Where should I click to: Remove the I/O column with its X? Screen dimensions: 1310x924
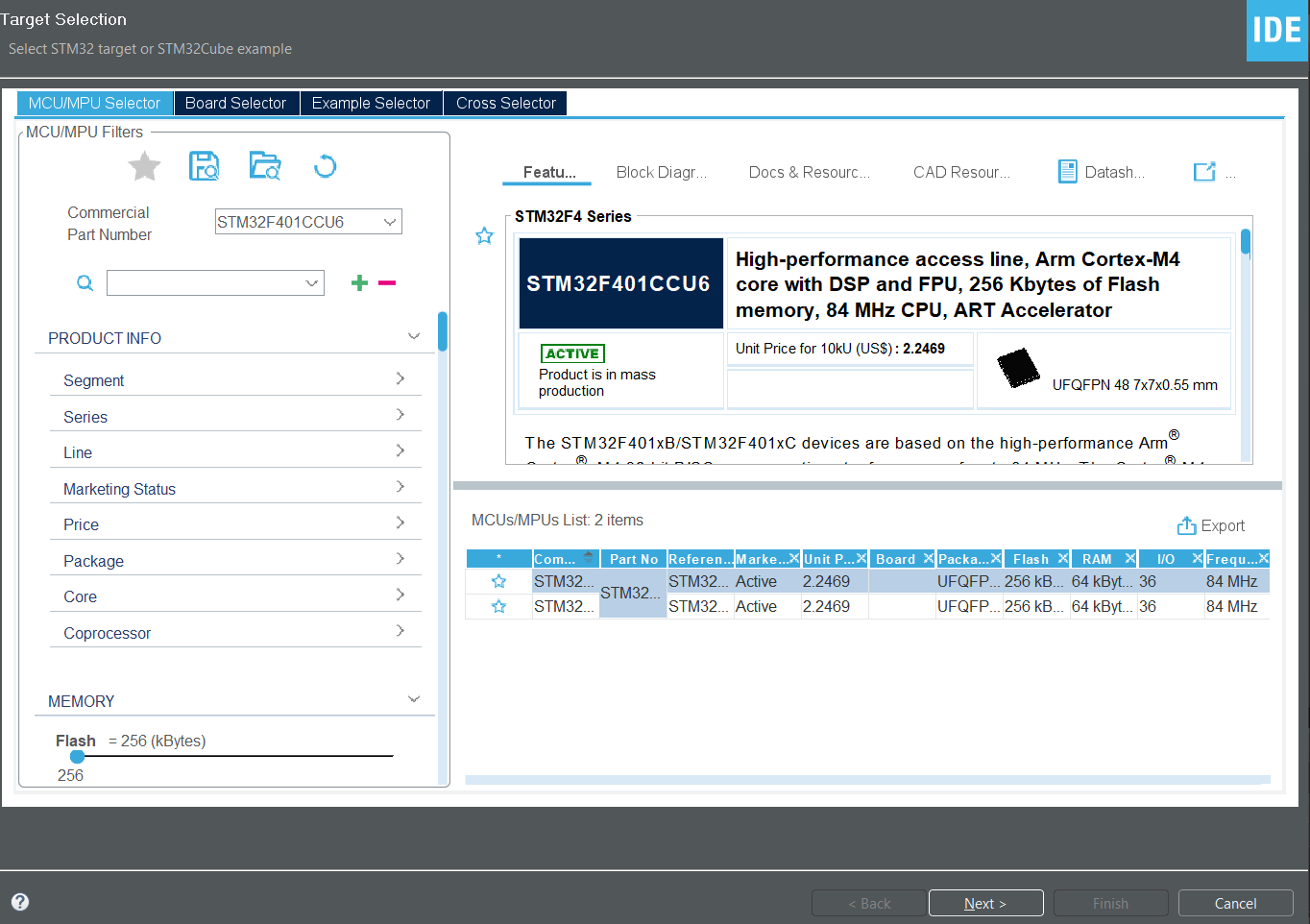pyautogui.click(x=1198, y=558)
